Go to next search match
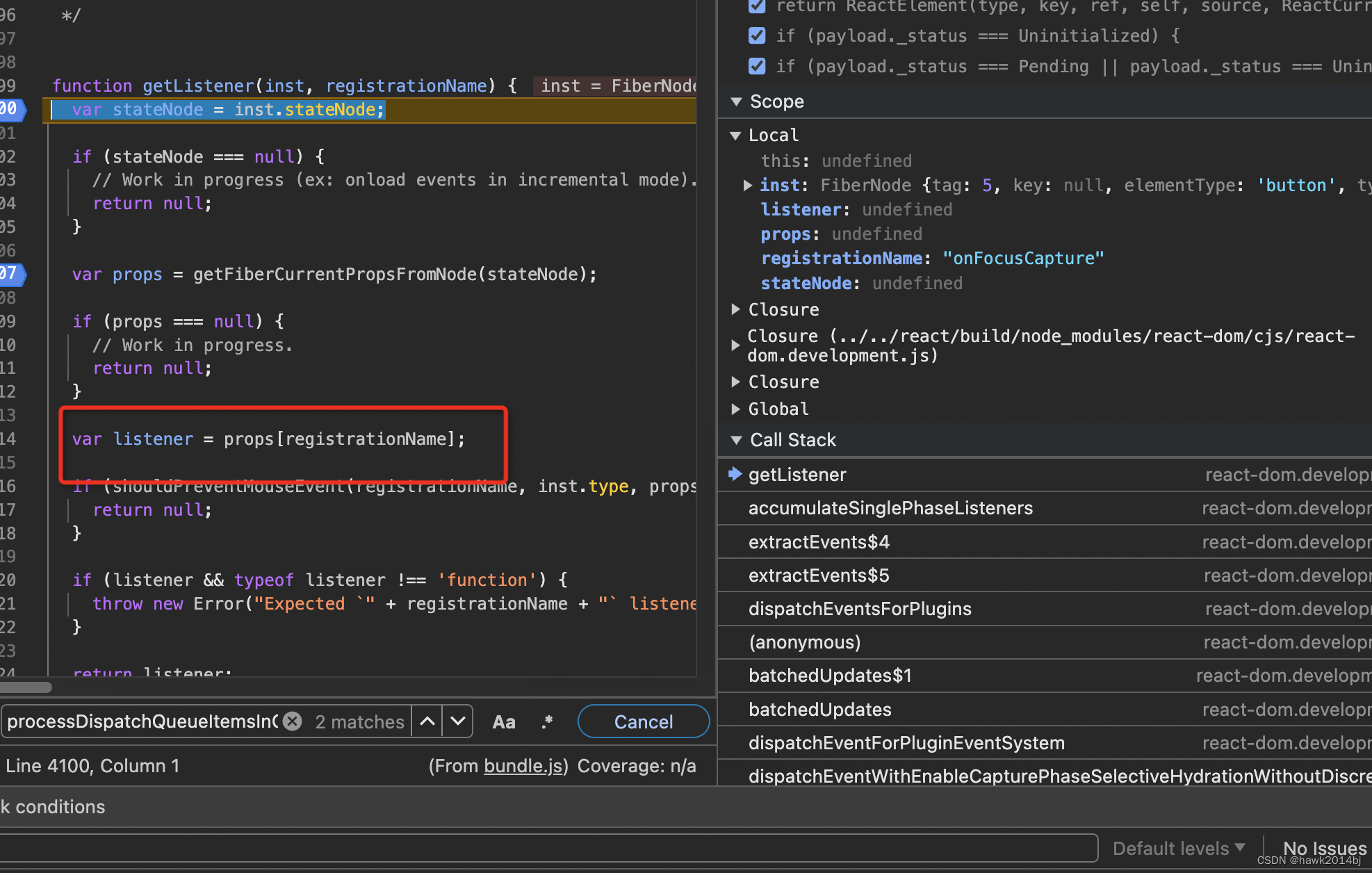Viewport: 1372px width, 873px height. click(x=458, y=721)
